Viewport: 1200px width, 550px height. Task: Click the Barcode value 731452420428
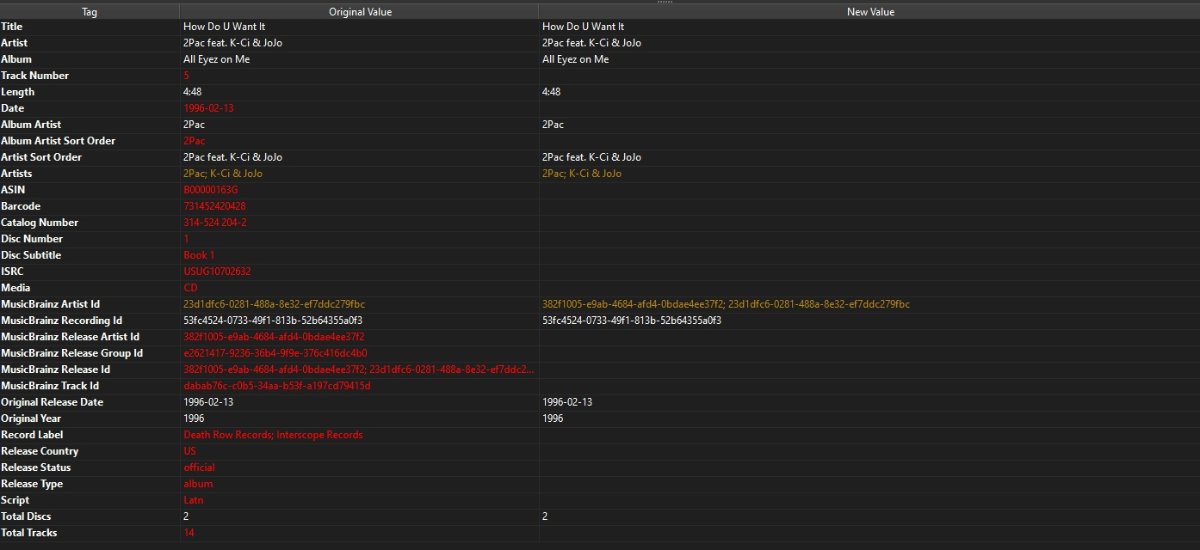point(214,206)
